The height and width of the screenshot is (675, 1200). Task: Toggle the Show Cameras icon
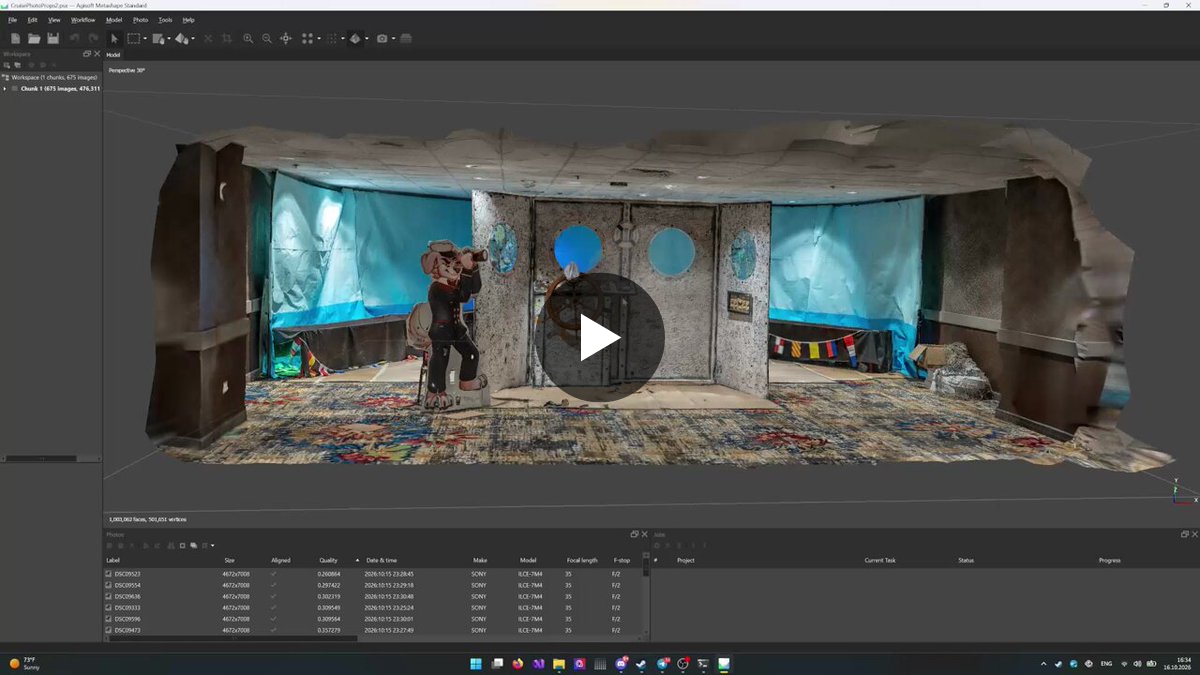[x=382, y=38]
